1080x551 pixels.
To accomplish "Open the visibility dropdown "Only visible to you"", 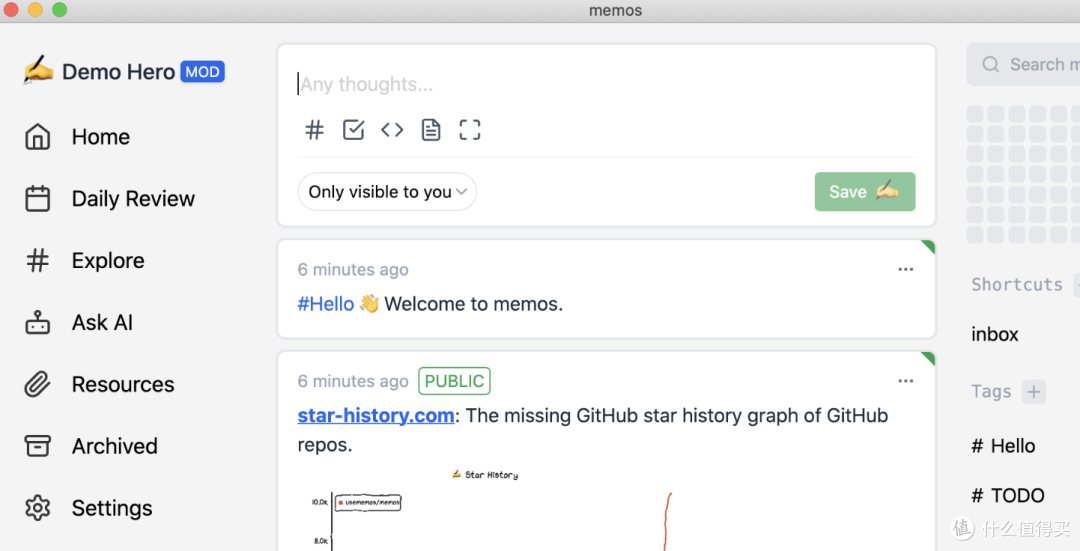I will click(x=387, y=192).
